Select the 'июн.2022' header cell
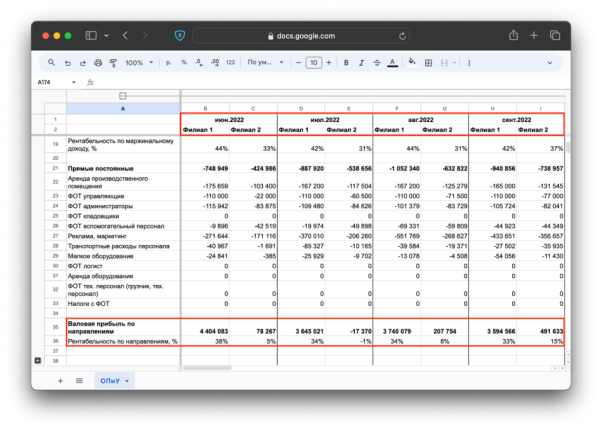The image size is (602, 431). pyautogui.click(x=229, y=120)
